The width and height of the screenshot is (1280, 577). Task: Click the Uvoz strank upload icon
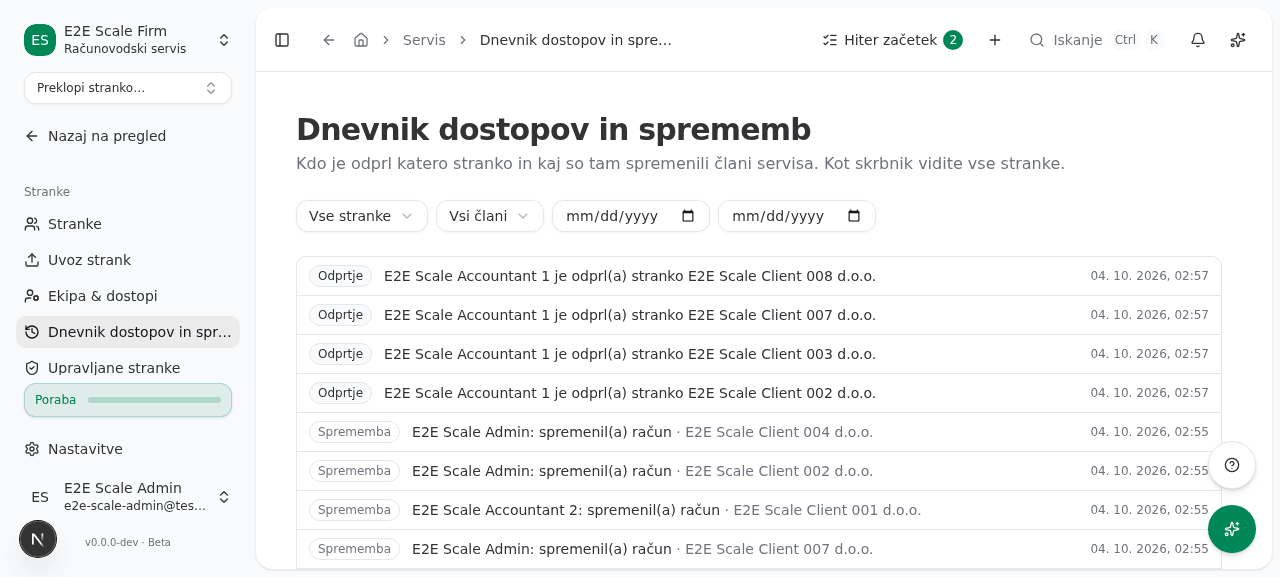[32, 260]
